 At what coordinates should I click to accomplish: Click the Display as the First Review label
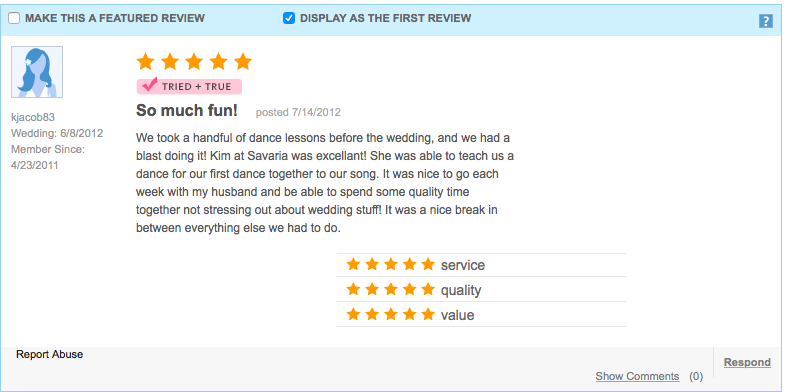(x=385, y=19)
